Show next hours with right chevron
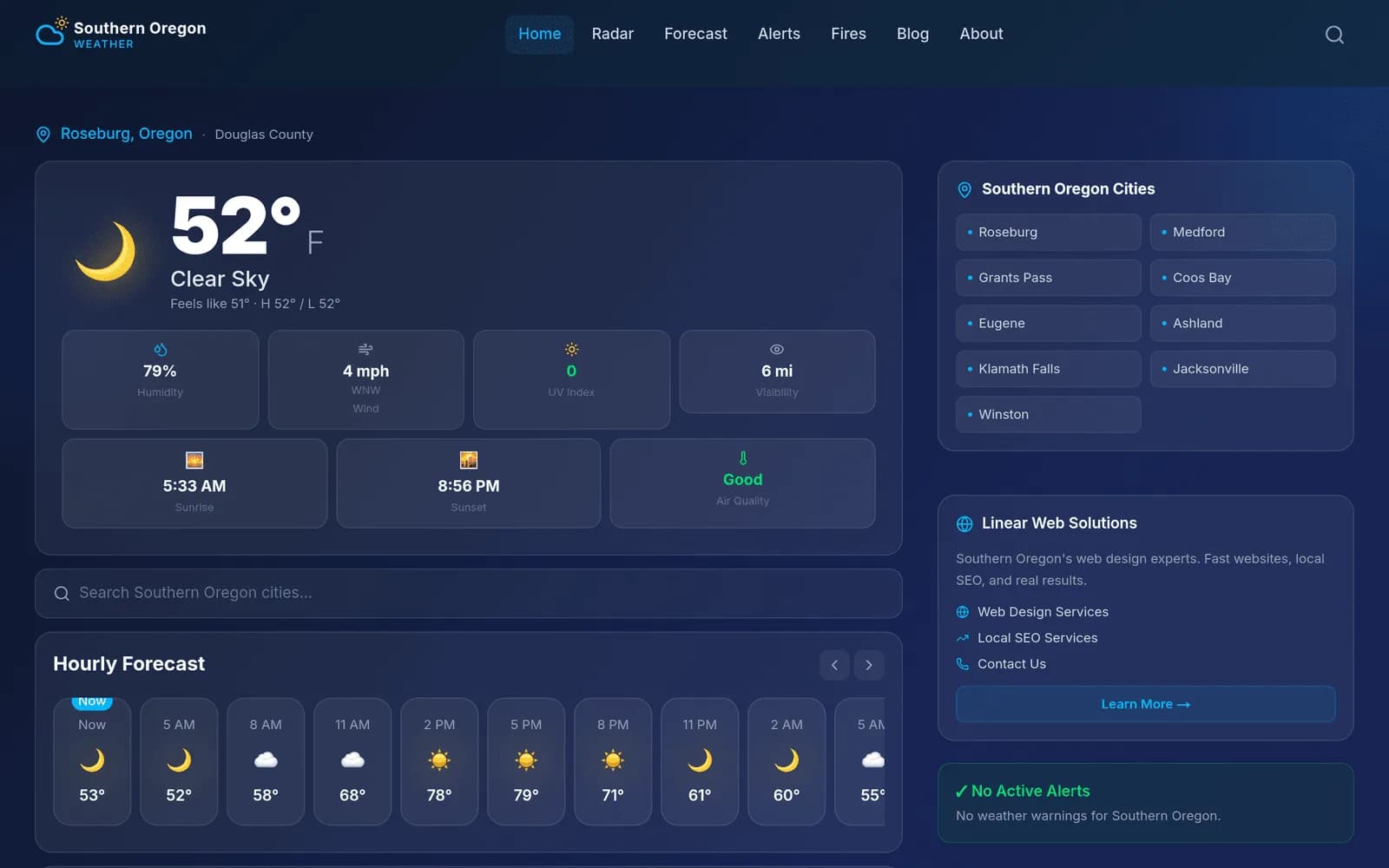 coord(869,665)
